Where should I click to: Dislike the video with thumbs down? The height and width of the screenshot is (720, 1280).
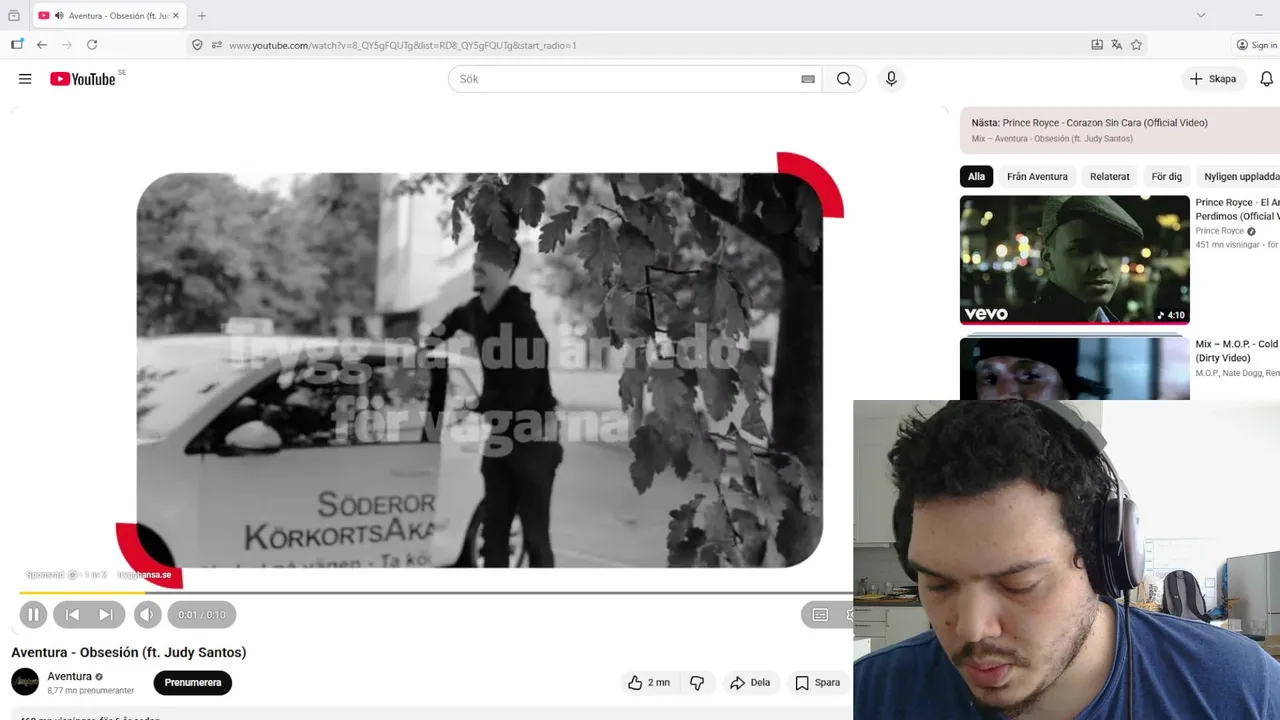click(697, 683)
